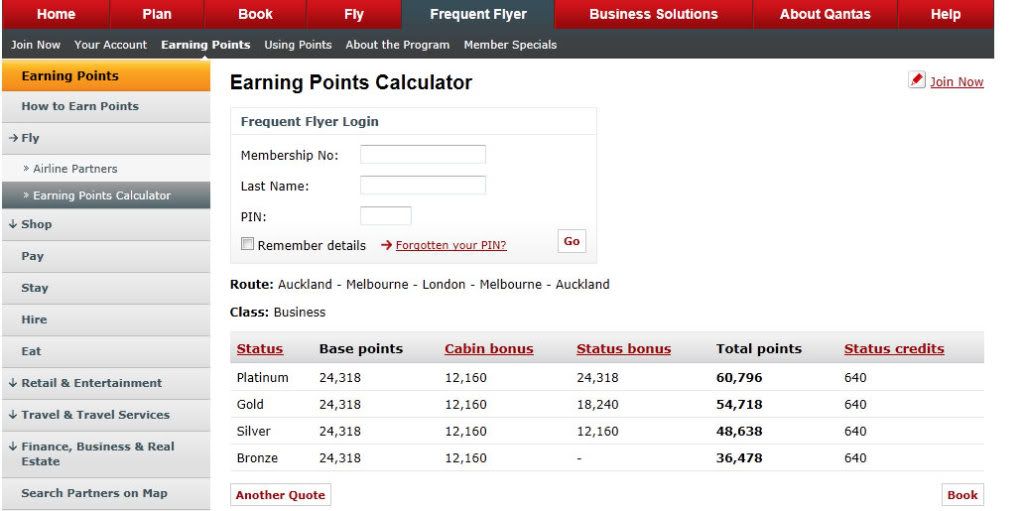Select Earning Points in sub-navigation bar
The width and height of the screenshot is (1024, 511).
pyautogui.click(x=206, y=45)
